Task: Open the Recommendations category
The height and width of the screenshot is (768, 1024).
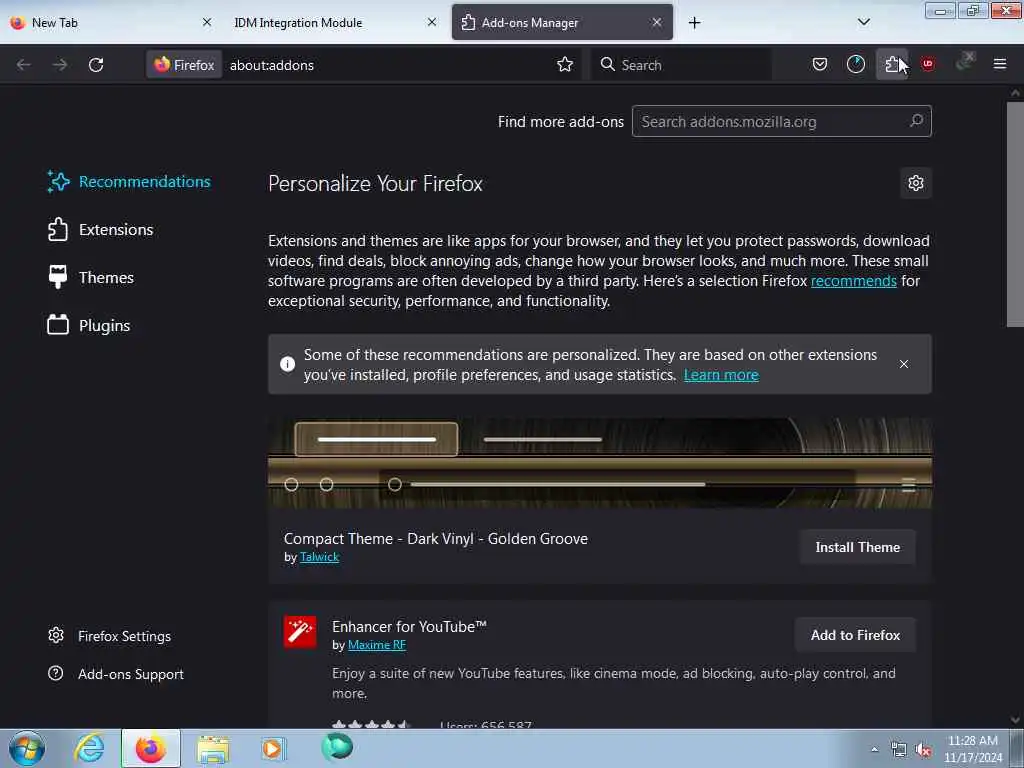Action: click(129, 182)
